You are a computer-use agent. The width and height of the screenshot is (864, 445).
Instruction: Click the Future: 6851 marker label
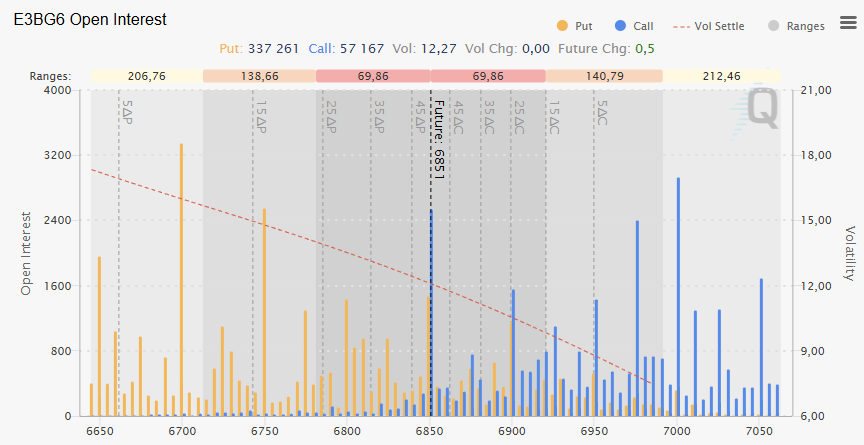[x=438, y=140]
